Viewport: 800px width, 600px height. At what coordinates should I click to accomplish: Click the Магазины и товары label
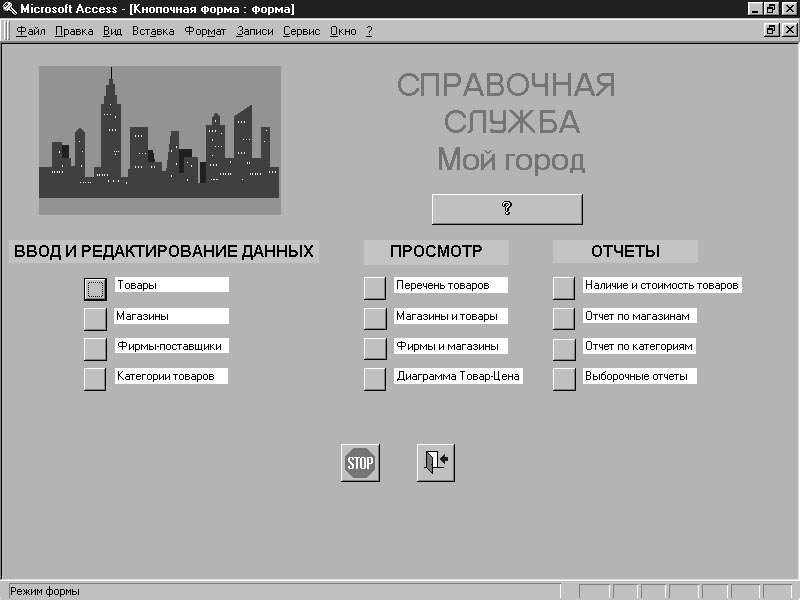pos(451,316)
